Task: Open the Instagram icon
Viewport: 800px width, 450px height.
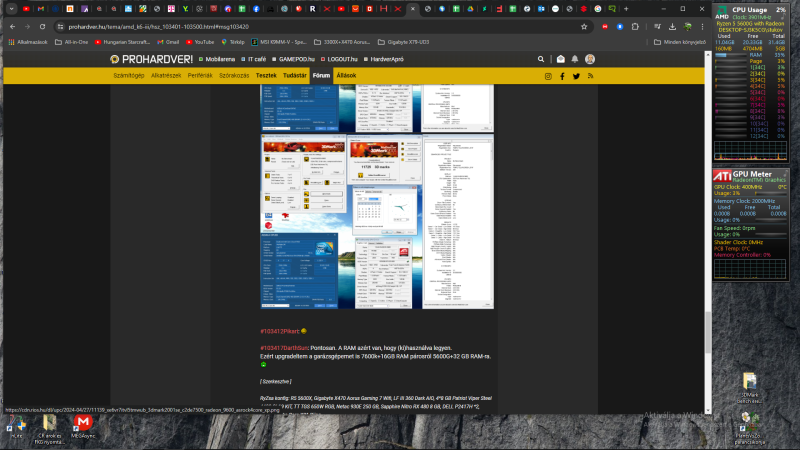Action: (548, 76)
